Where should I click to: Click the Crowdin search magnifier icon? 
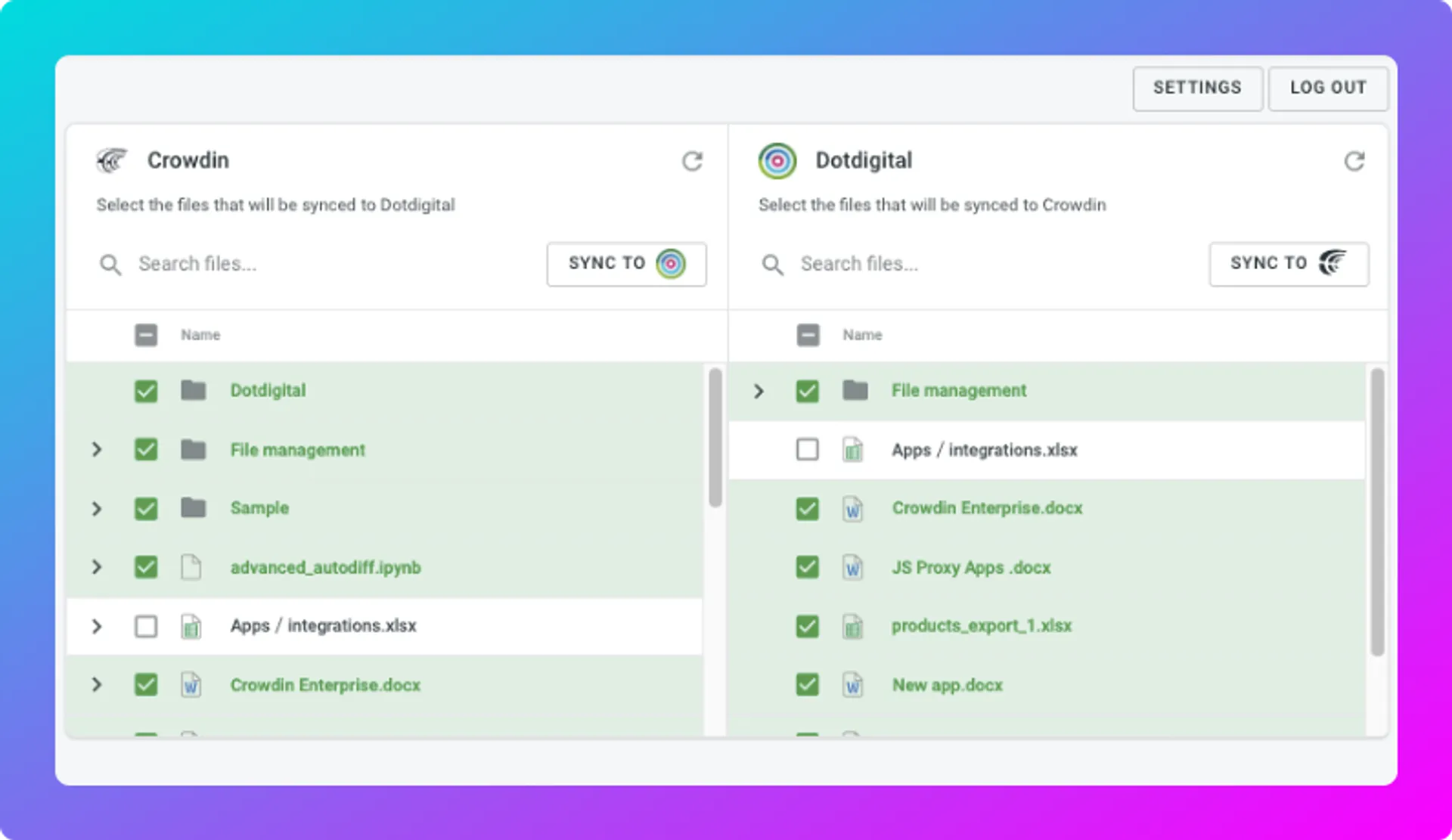(110, 265)
